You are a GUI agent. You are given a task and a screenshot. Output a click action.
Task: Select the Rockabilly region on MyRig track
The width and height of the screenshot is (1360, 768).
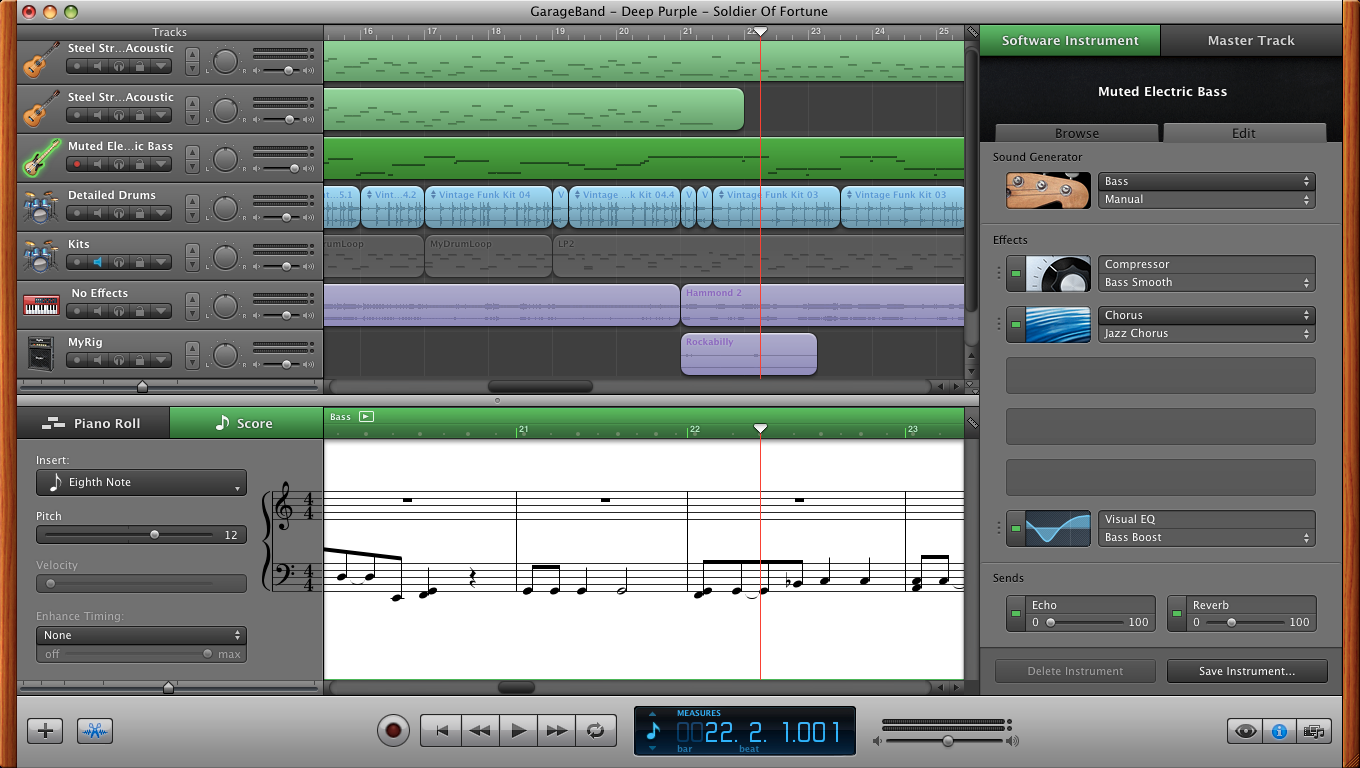pyautogui.click(x=749, y=354)
